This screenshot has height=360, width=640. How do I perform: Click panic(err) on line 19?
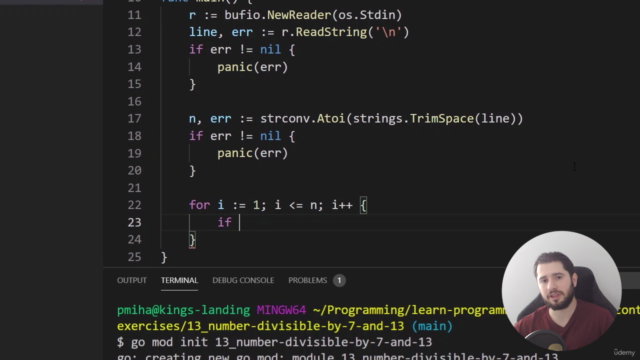253,153
